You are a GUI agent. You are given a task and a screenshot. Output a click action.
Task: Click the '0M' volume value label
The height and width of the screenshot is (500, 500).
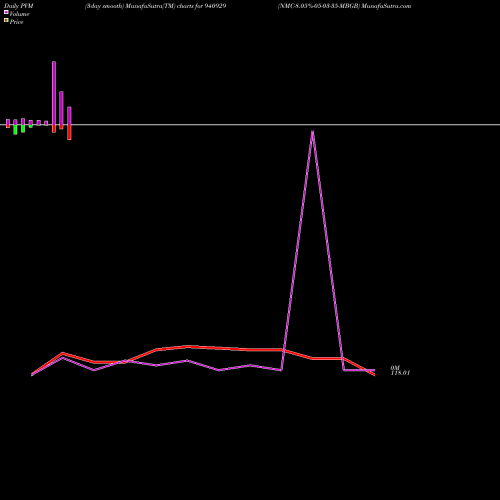[395, 368]
